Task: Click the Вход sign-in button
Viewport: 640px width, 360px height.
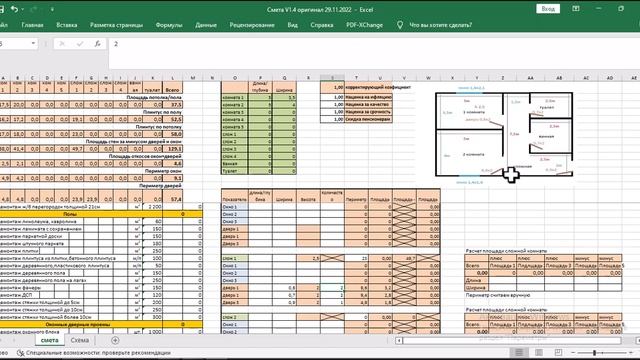Action: tap(548, 9)
